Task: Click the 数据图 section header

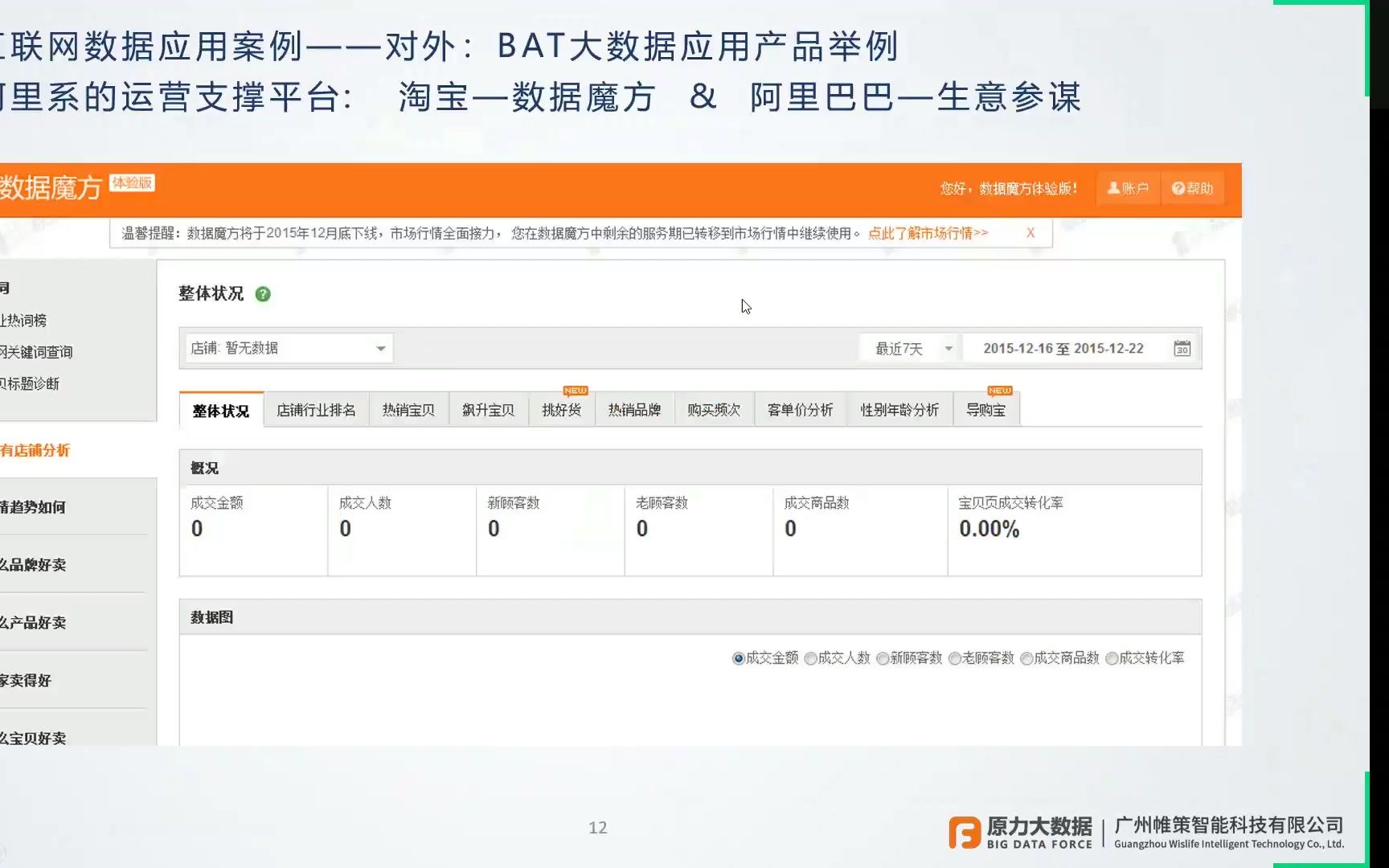Action: click(690, 617)
